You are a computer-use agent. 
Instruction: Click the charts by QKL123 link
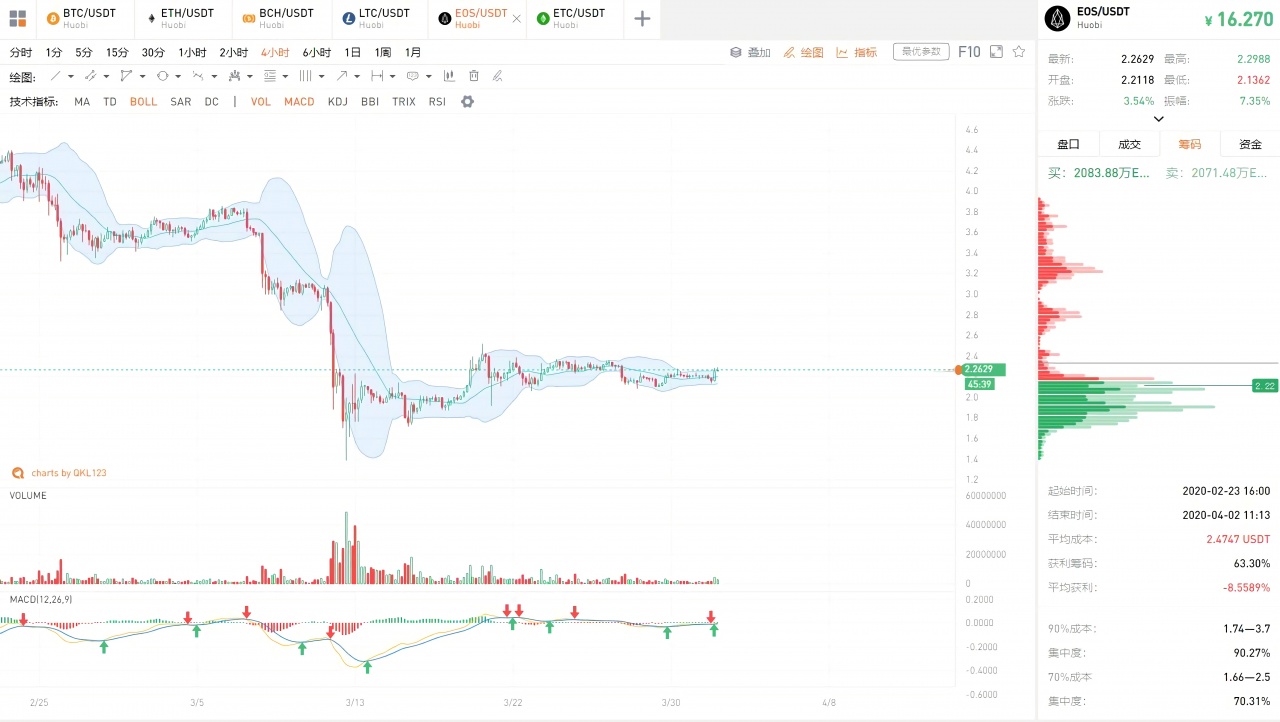(x=68, y=473)
